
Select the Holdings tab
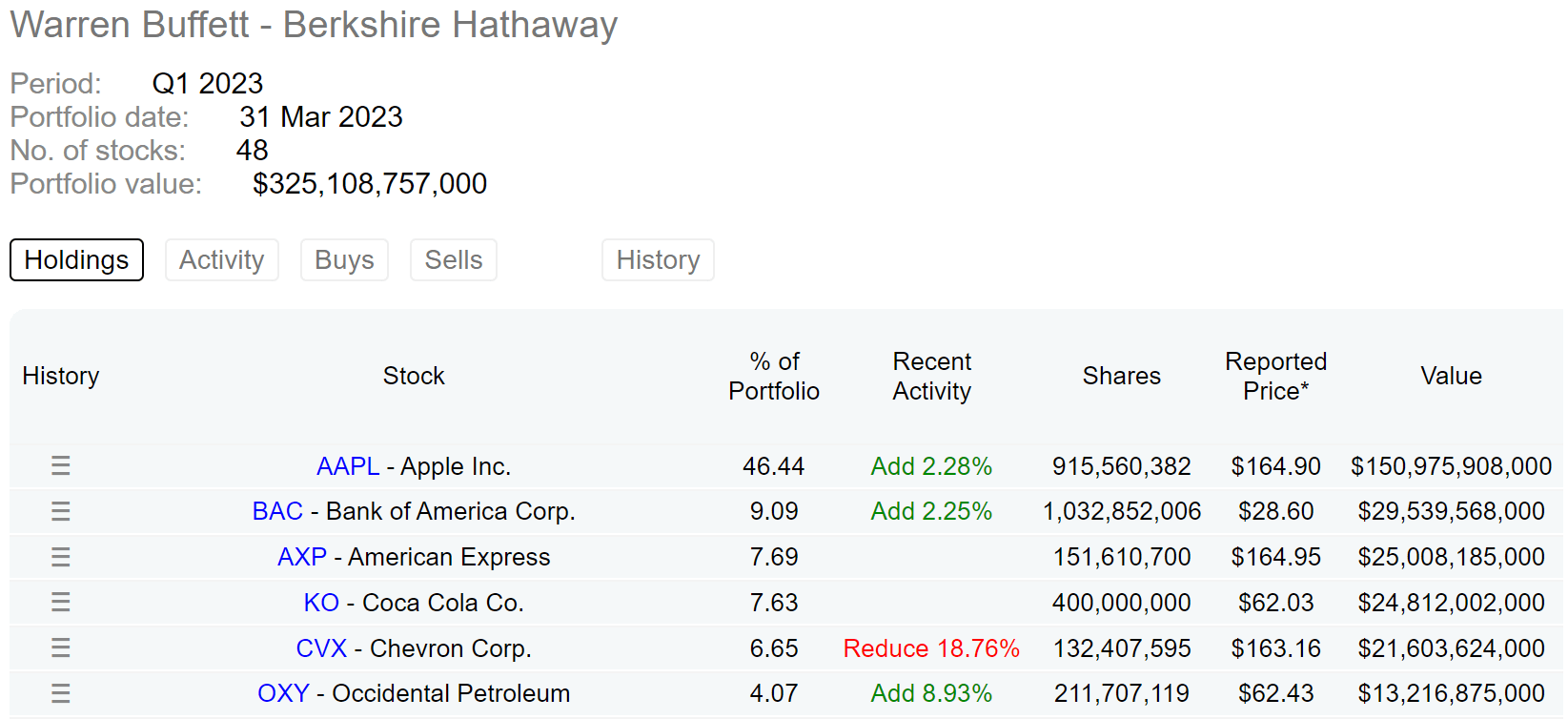coord(76,259)
